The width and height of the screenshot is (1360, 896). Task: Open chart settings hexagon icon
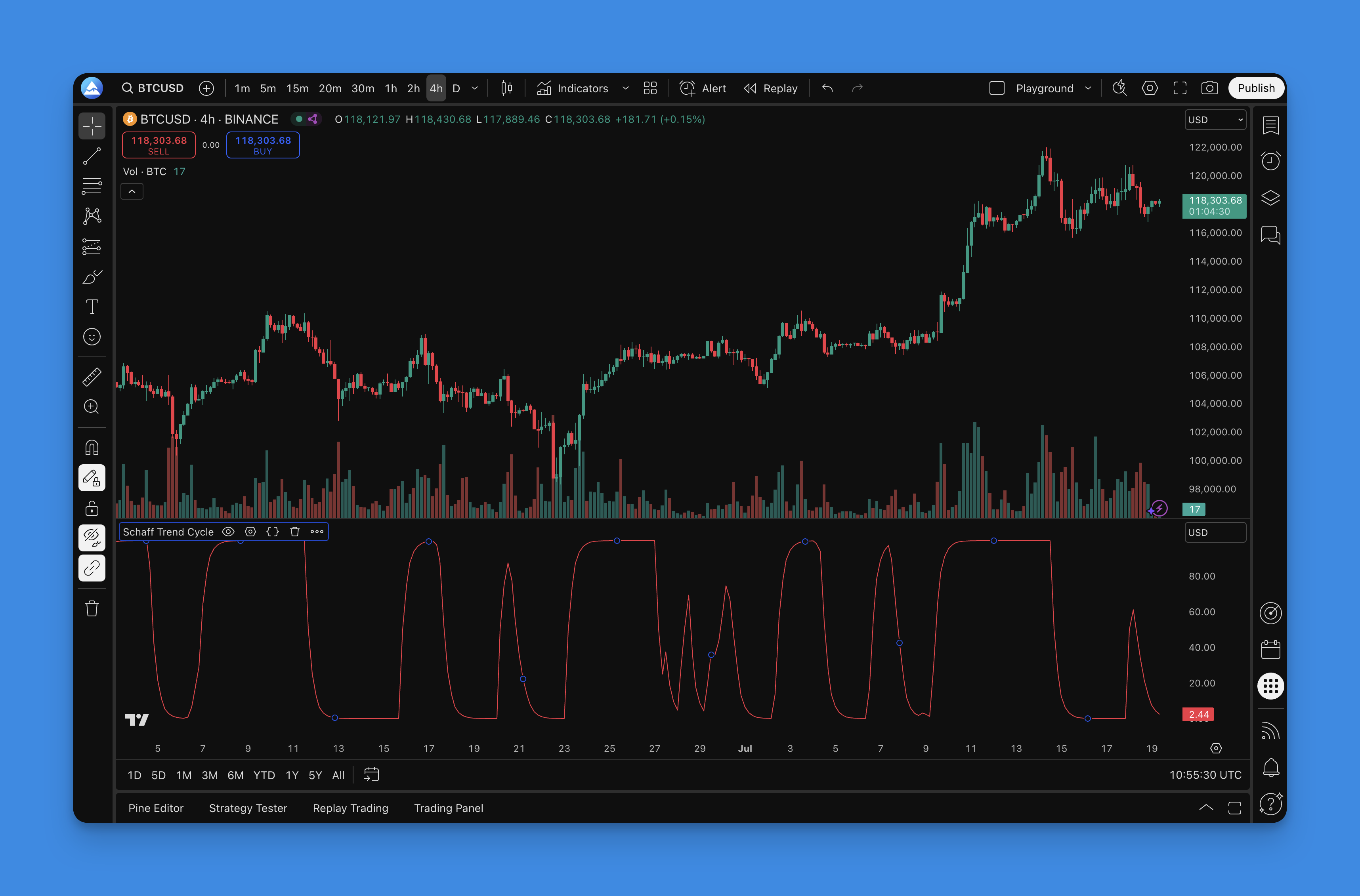pos(1150,88)
